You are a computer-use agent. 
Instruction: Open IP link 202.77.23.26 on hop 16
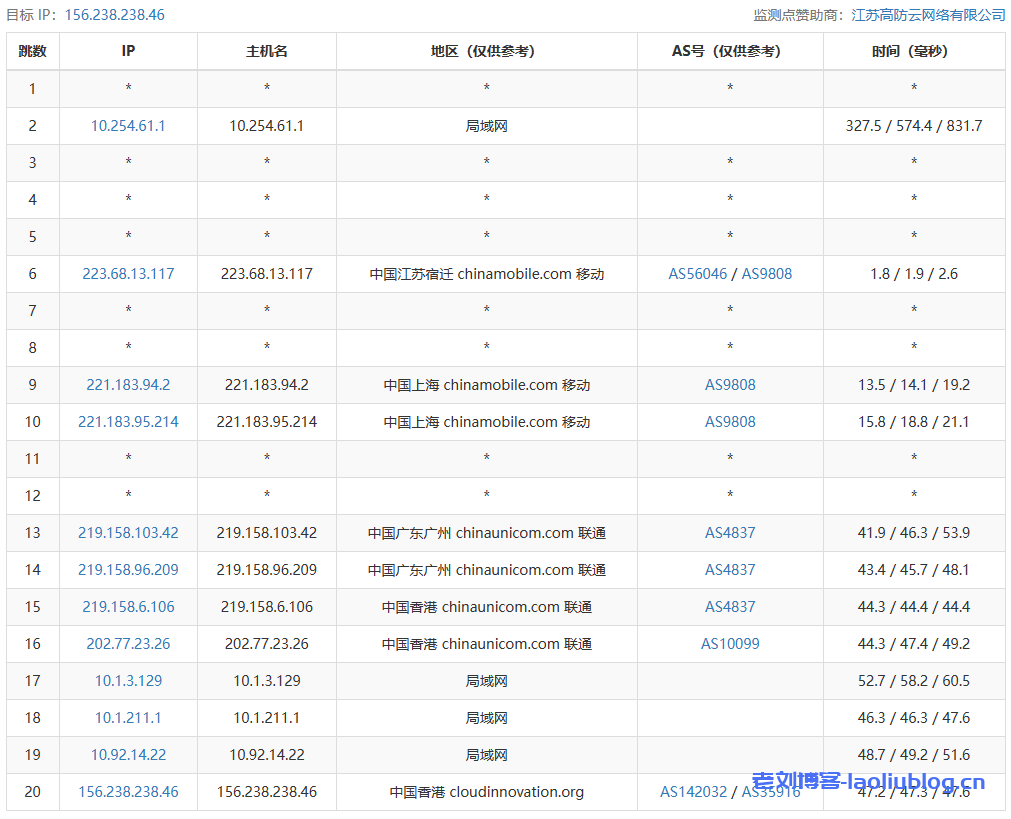tap(127, 643)
